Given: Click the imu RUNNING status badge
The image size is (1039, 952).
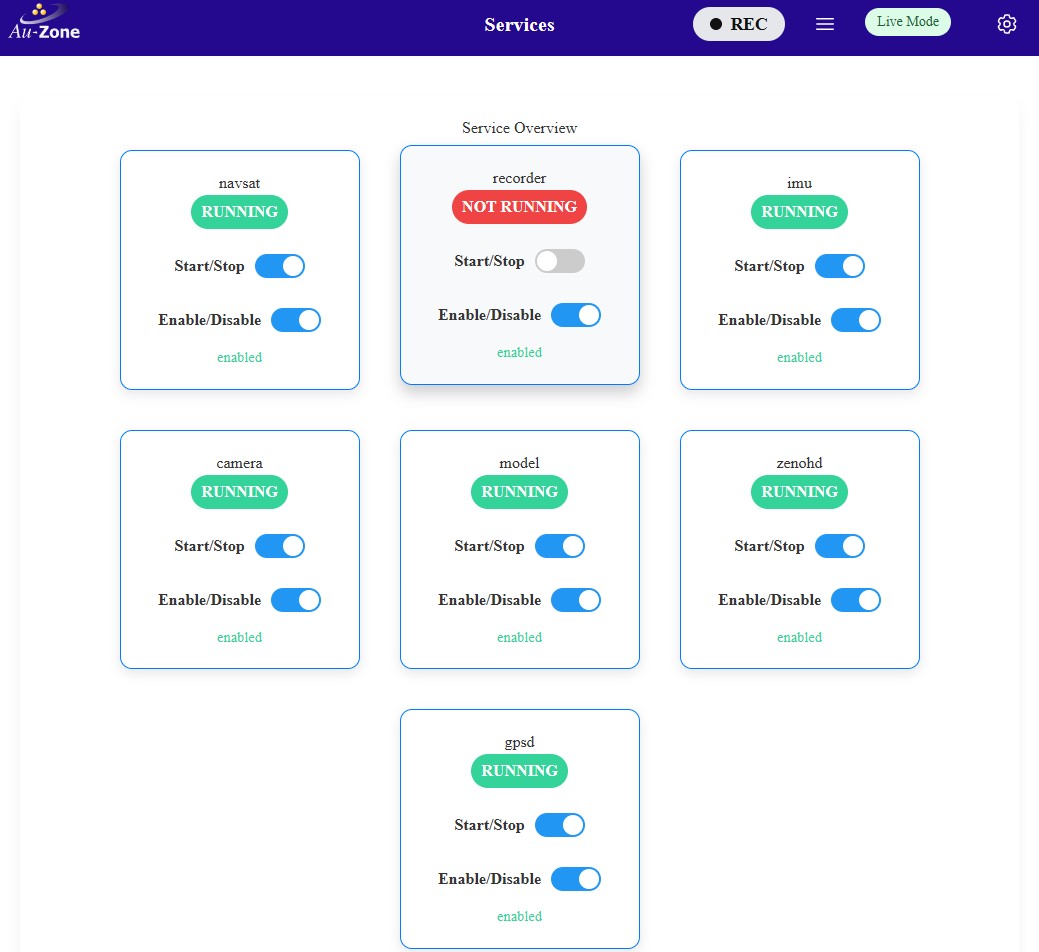Looking at the screenshot, I should [x=799, y=212].
